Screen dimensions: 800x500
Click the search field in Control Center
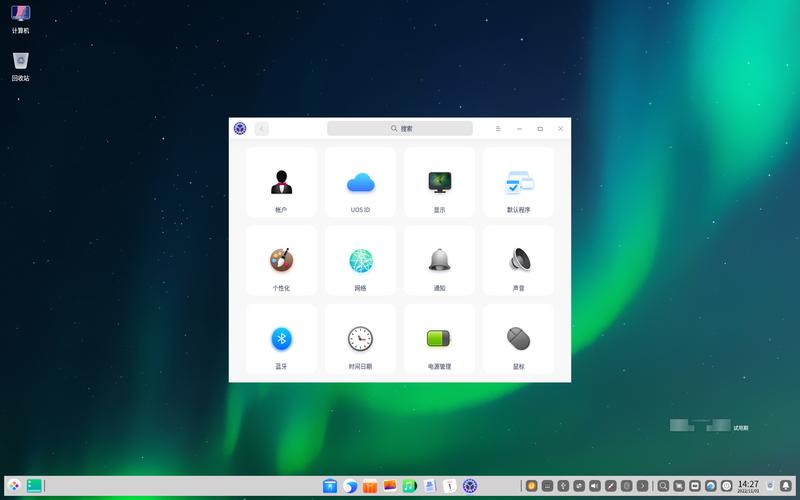click(x=399, y=129)
